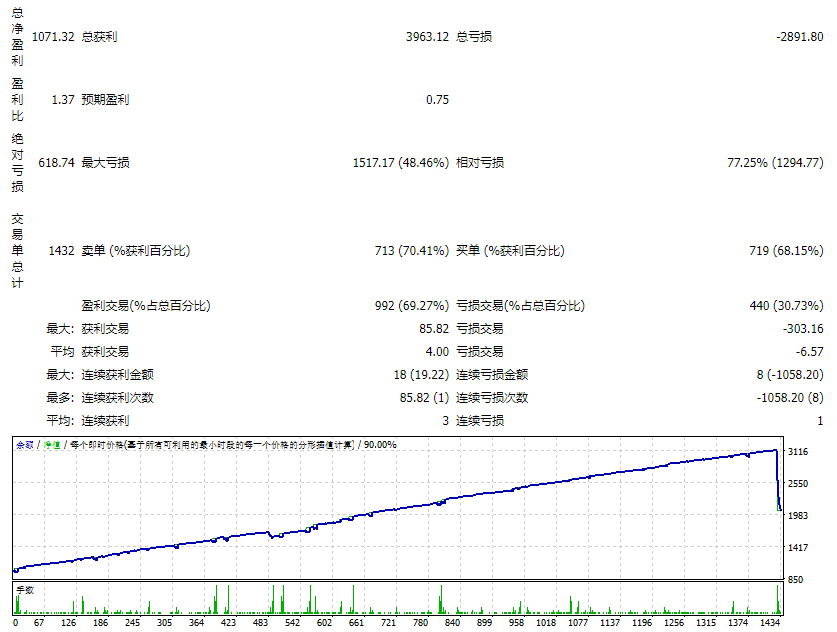Click the 2550 value on chart axis

(x=798, y=484)
